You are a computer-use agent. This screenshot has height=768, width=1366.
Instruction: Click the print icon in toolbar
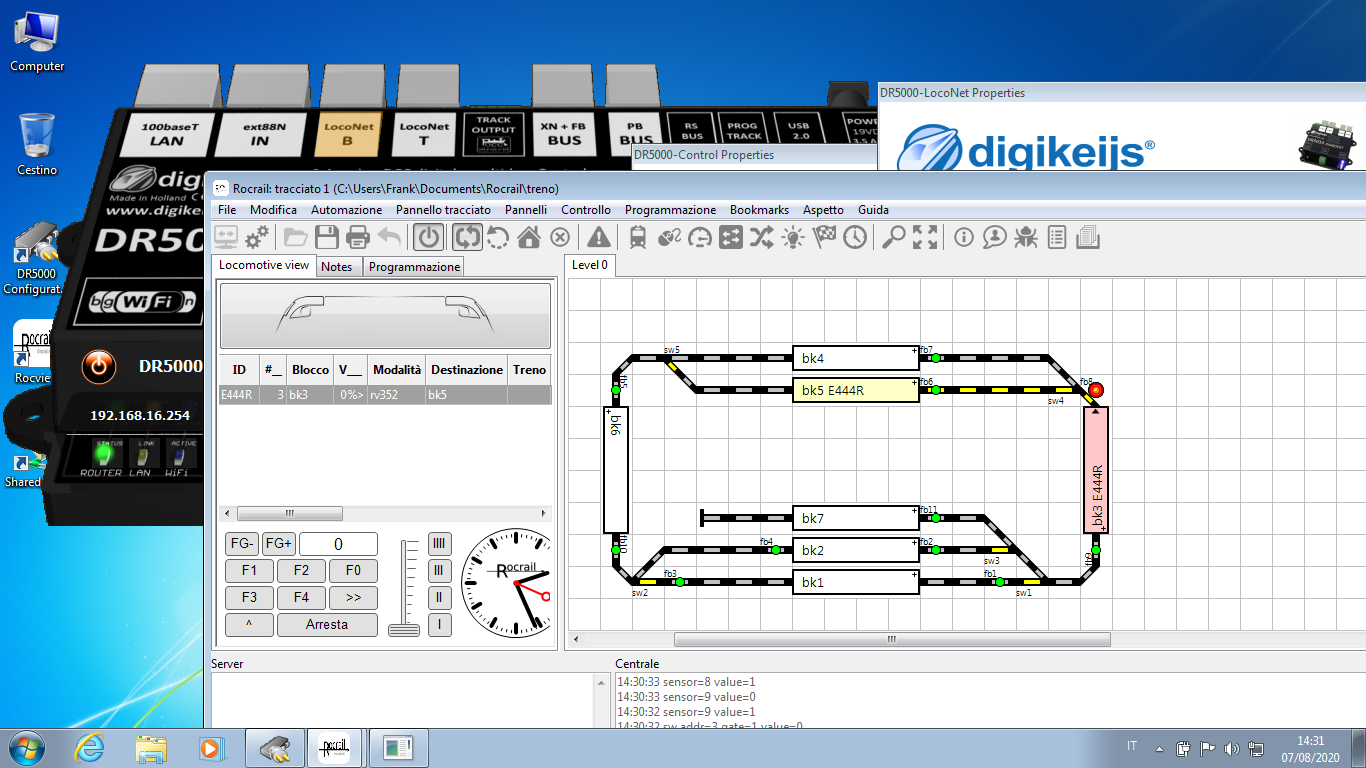358,237
